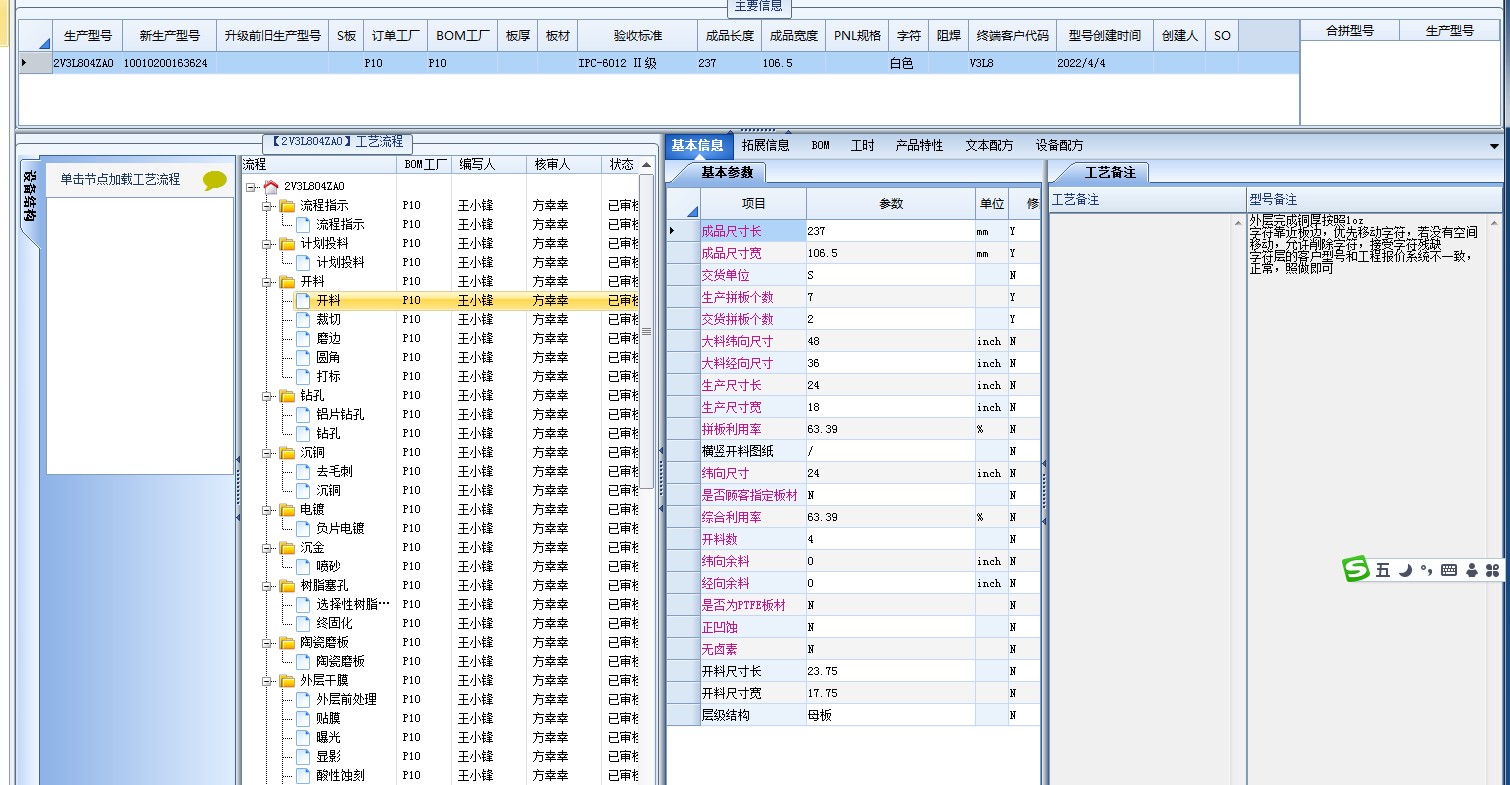Click the document icon beside 磨边

[303, 338]
